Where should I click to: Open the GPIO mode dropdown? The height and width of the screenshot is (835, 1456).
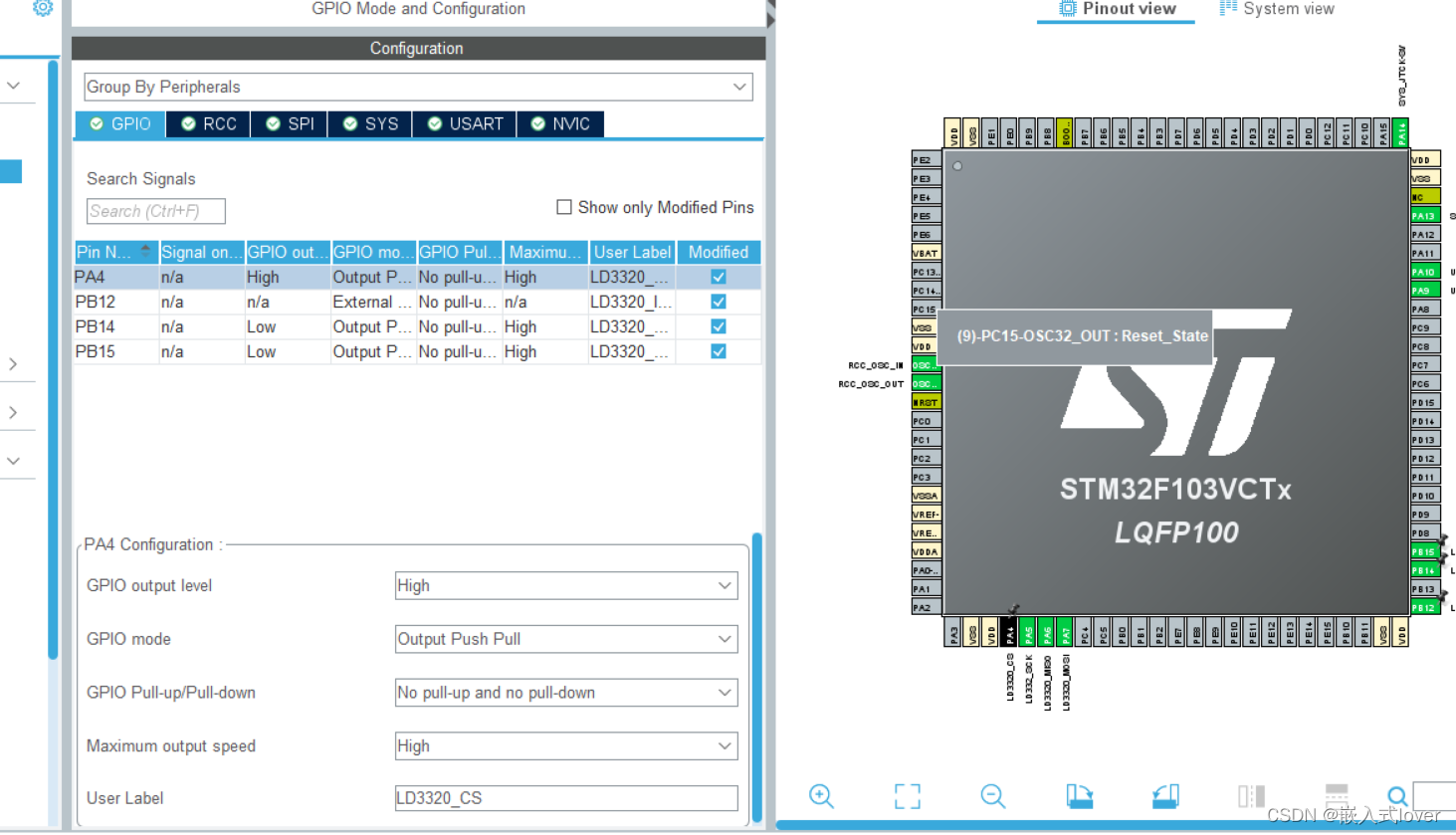[566, 639]
